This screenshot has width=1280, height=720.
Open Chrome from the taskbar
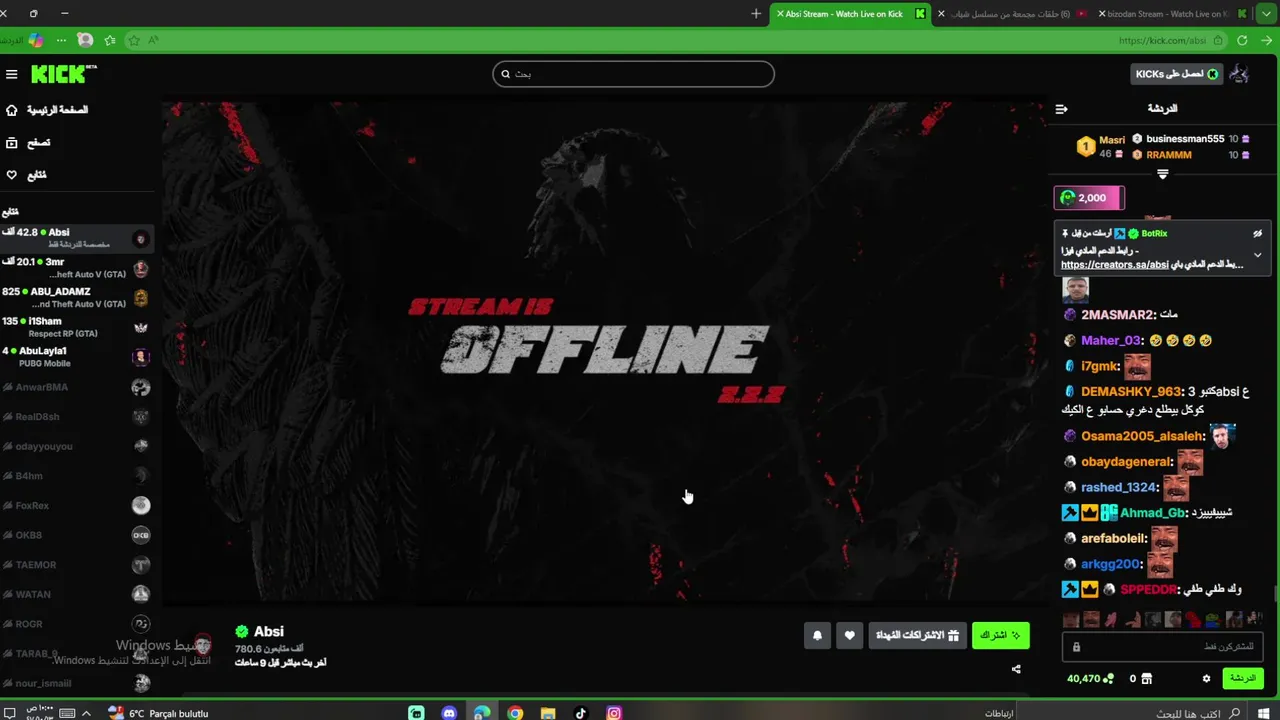(515, 713)
